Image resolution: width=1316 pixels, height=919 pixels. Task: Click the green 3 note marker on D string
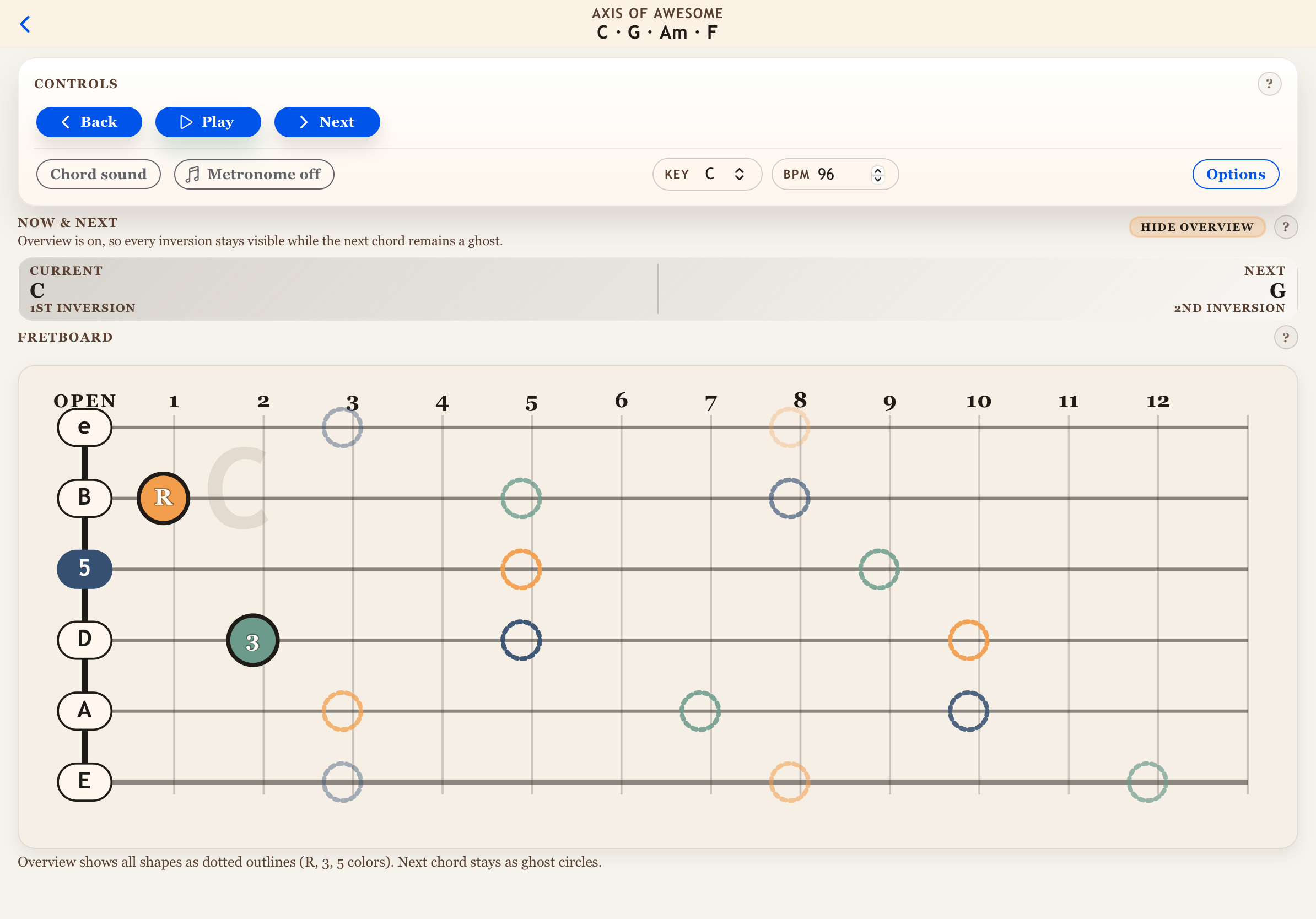[252, 640]
